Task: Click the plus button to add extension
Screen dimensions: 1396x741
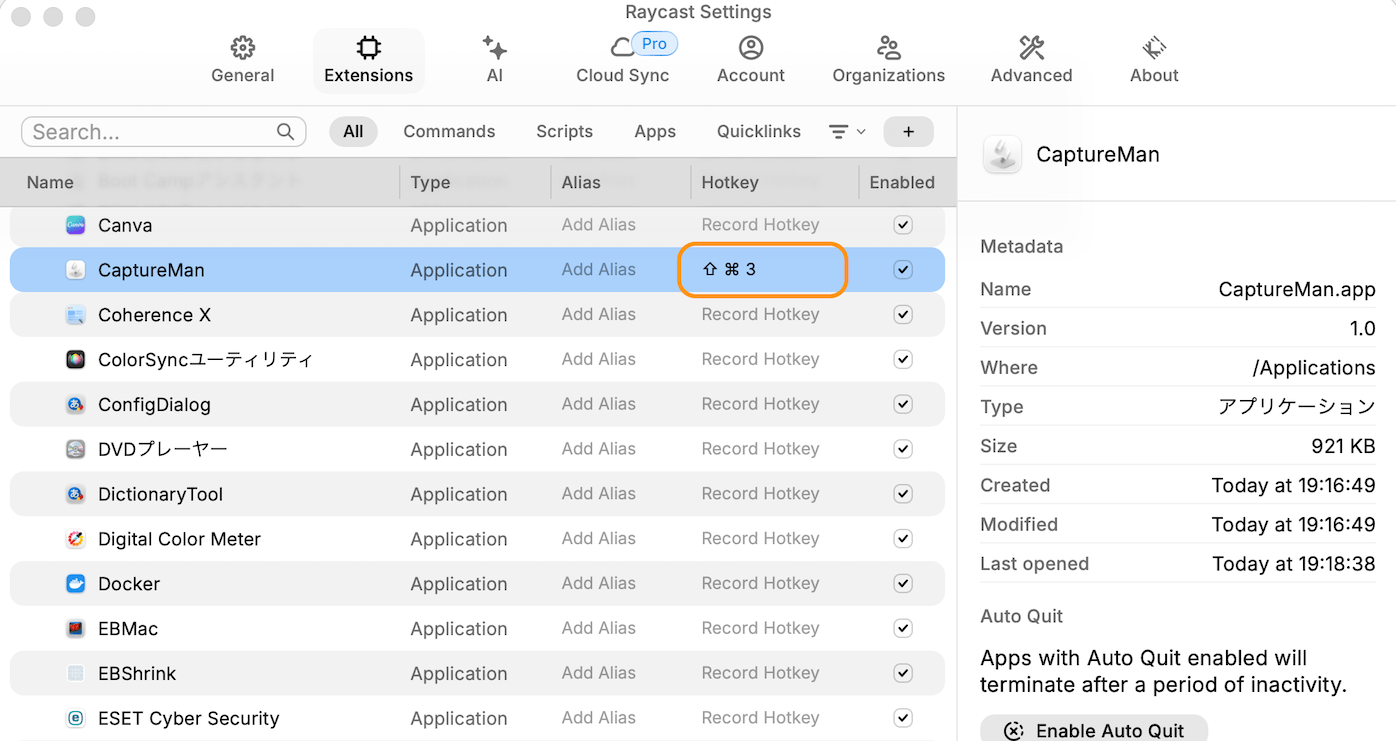Action: click(908, 132)
